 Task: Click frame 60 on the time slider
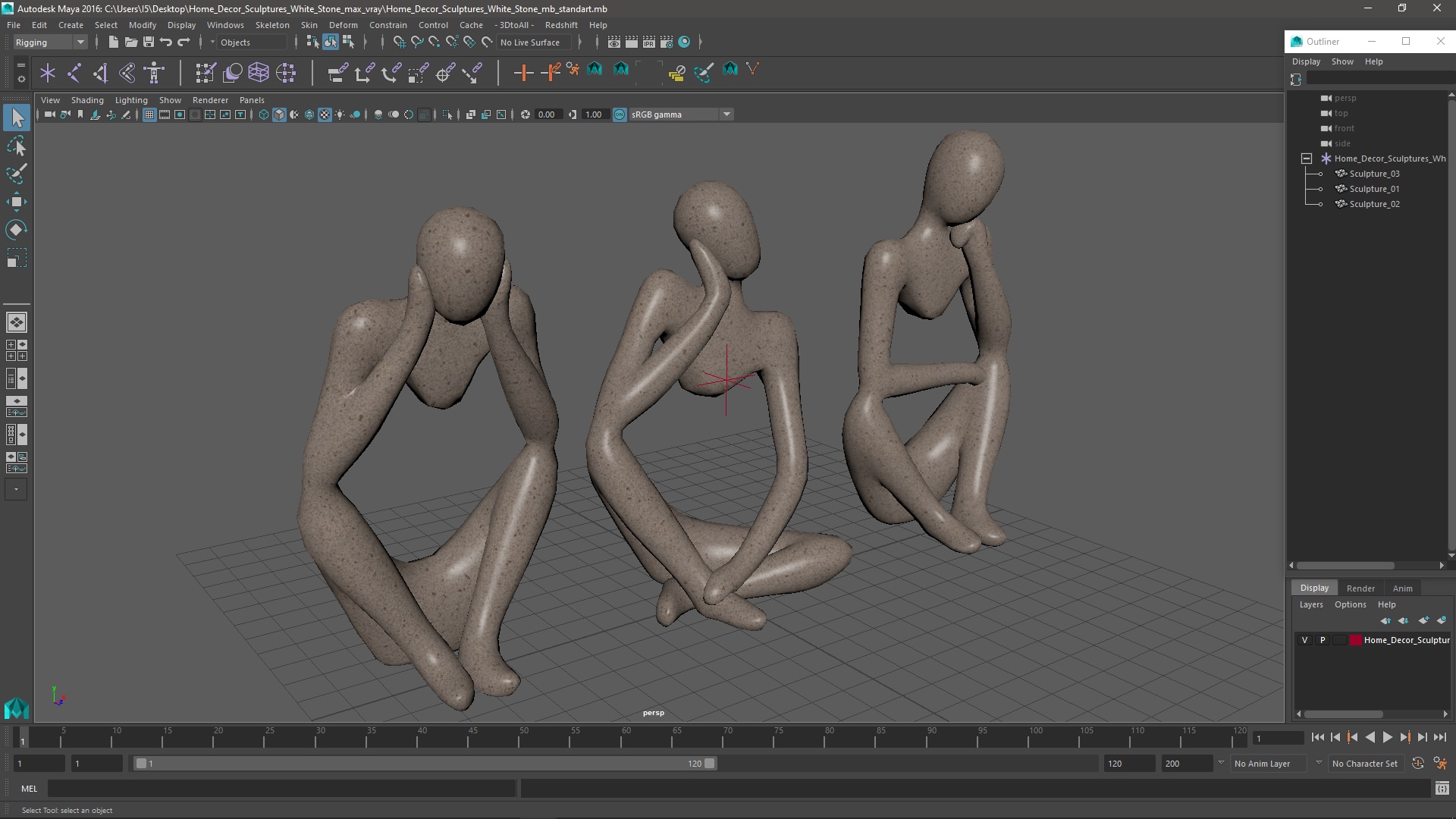[626, 737]
